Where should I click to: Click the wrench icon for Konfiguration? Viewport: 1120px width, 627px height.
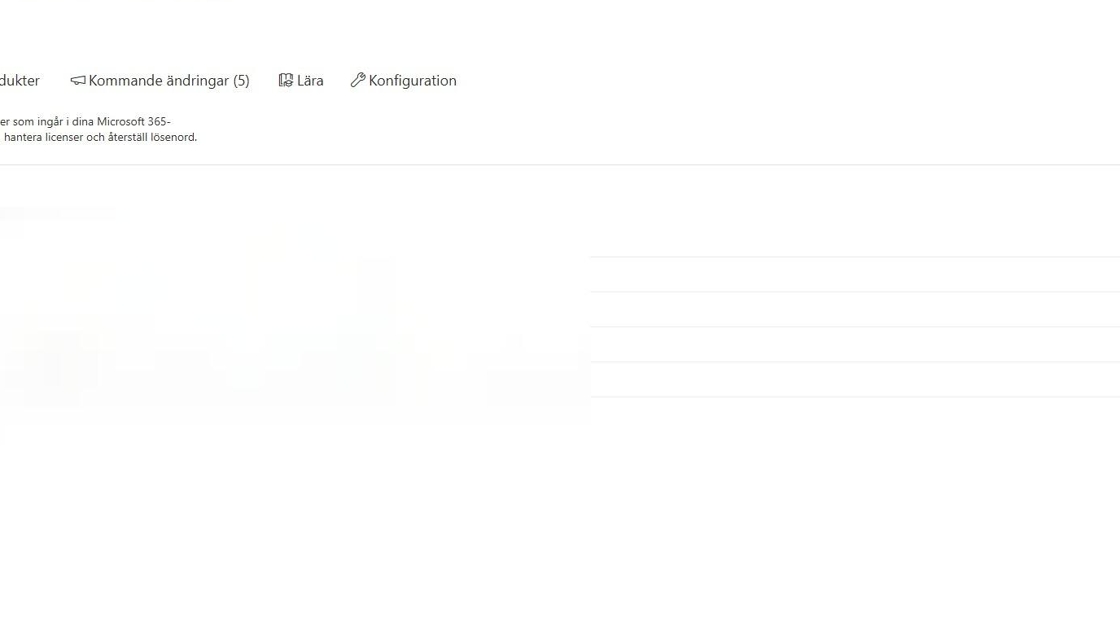[358, 80]
